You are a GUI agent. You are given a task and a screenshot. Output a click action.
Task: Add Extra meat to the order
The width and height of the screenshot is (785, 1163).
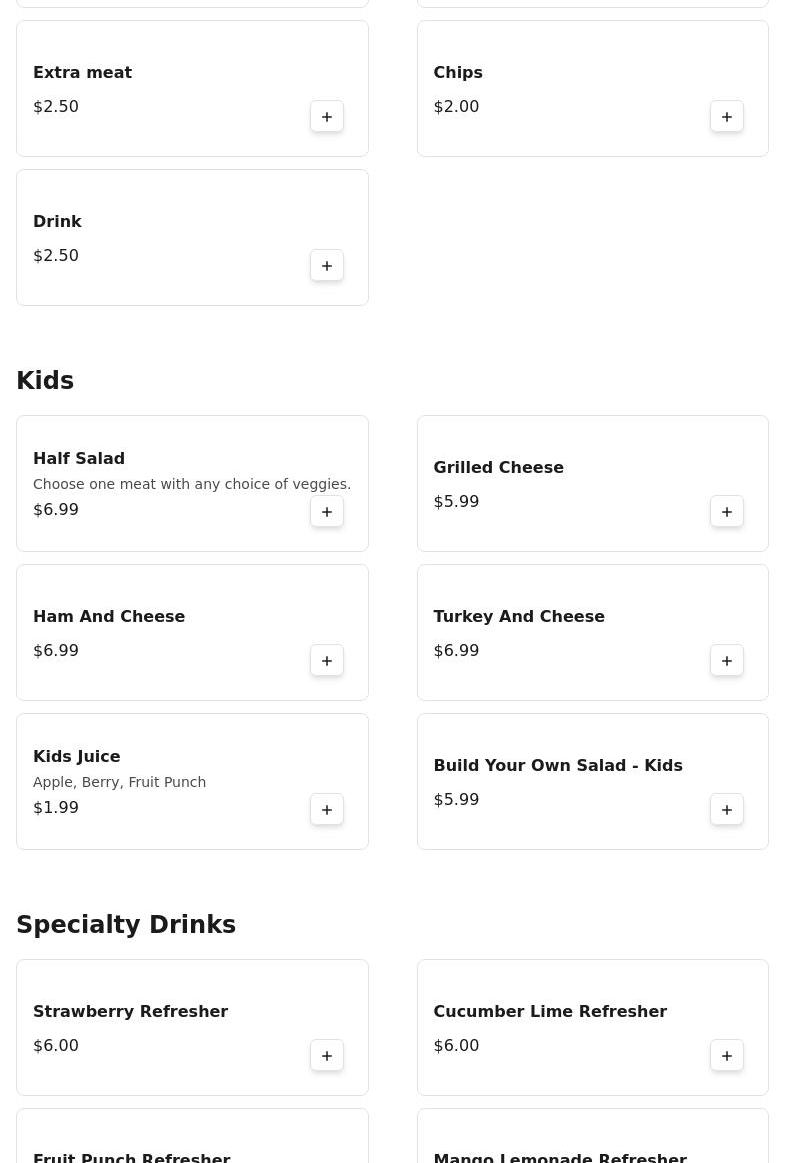(x=327, y=117)
